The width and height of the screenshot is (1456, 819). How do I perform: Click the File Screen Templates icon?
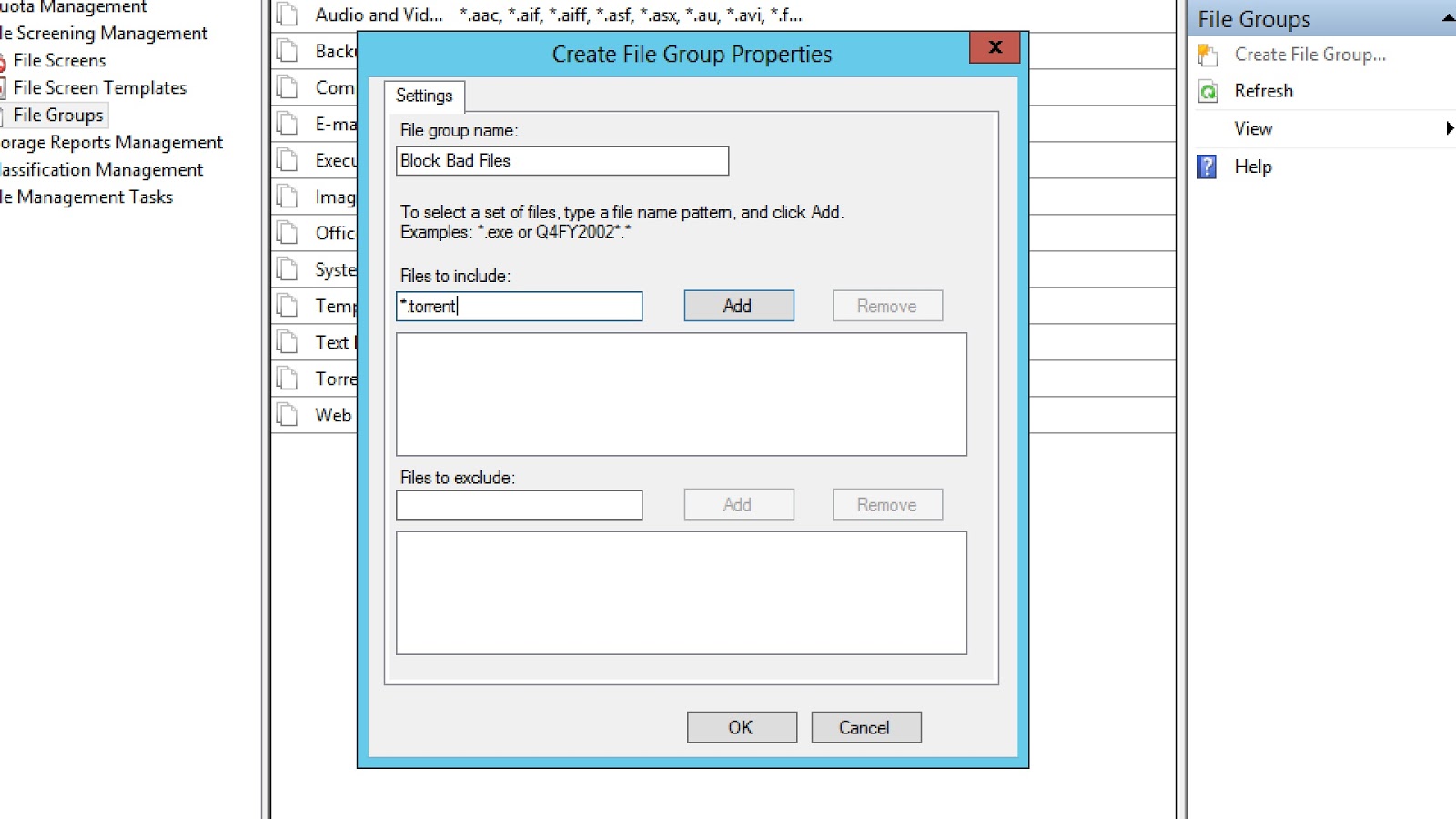coord(5,87)
